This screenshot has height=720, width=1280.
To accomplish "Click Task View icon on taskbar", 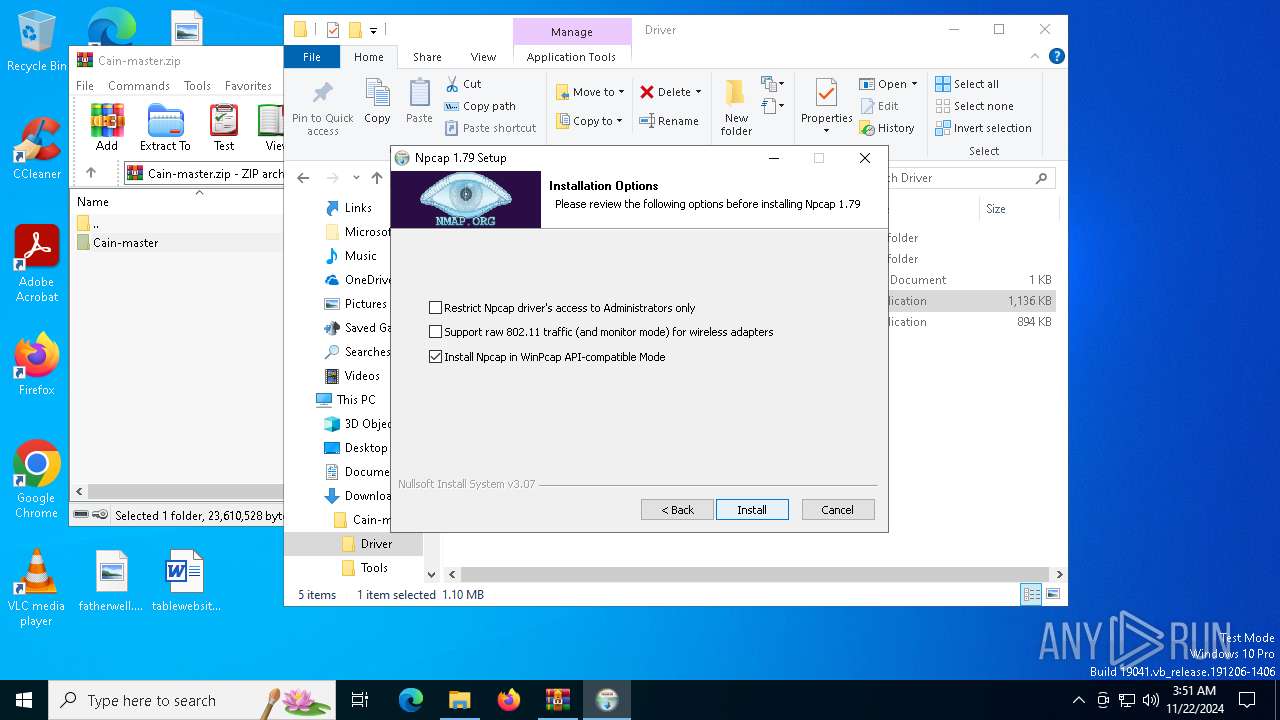I will point(360,700).
